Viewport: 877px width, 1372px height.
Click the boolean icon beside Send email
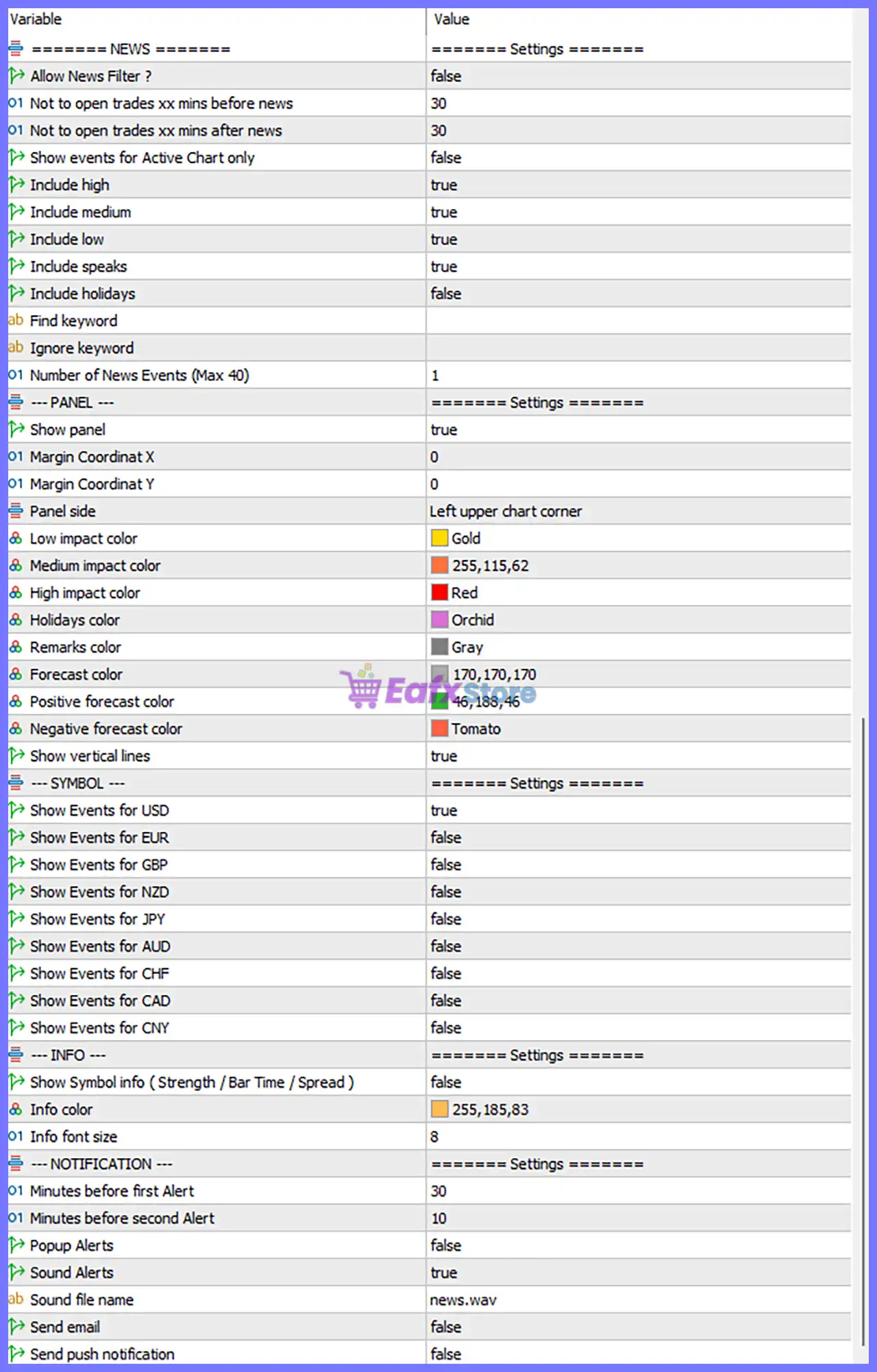tap(16, 1327)
